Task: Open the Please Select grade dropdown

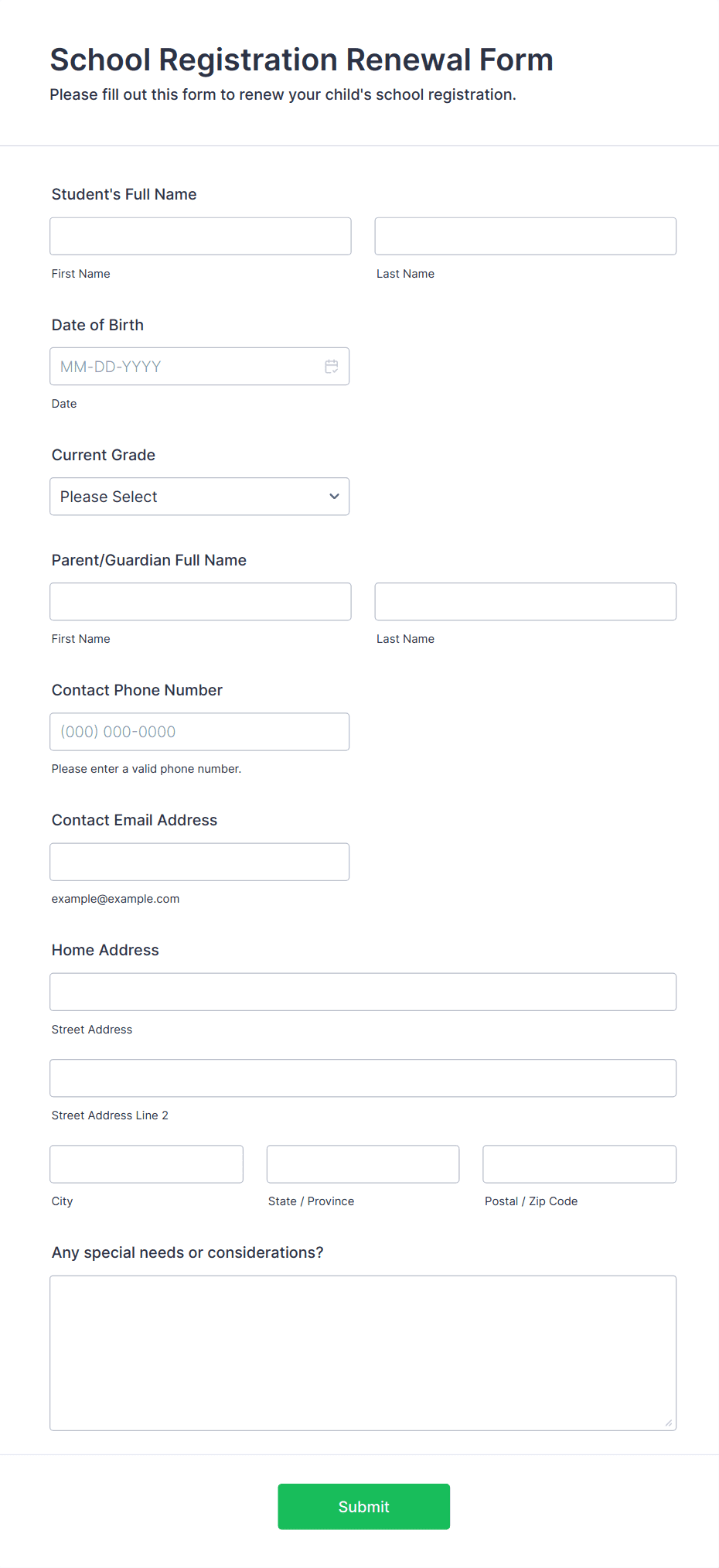Action: point(199,496)
